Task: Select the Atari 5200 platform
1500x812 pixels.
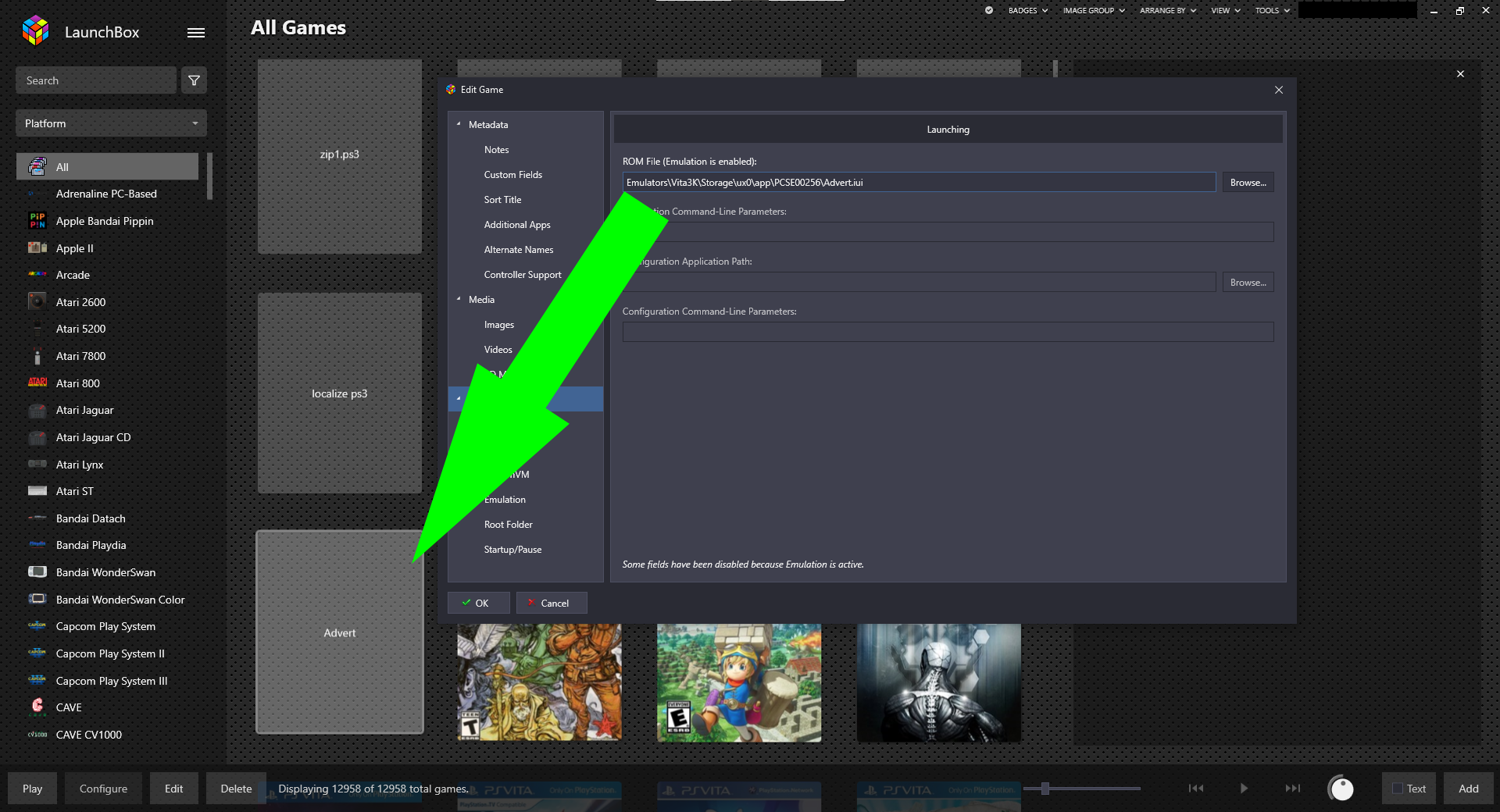Action: click(x=107, y=329)
